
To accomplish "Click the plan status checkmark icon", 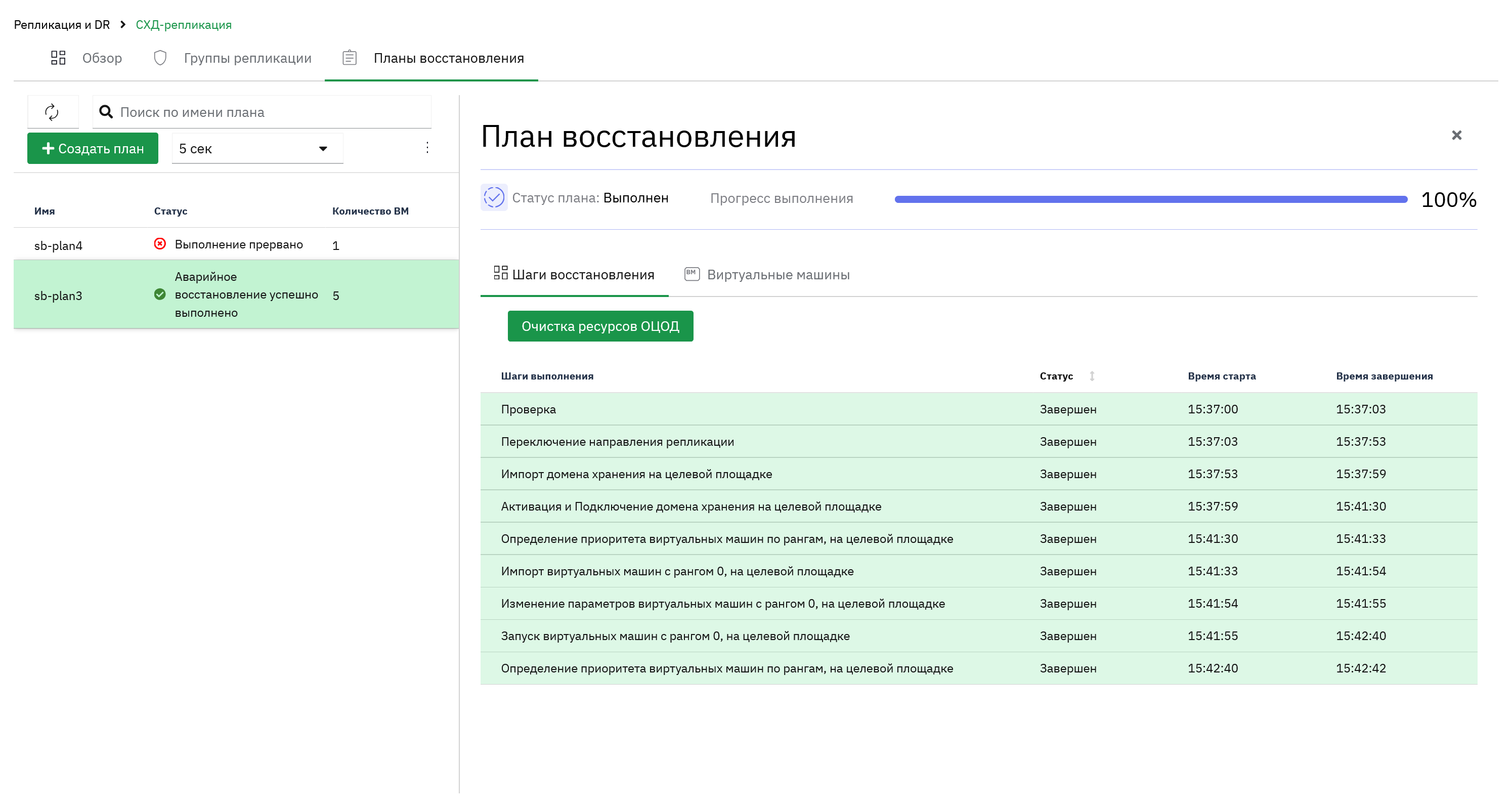I will (494, 198).
